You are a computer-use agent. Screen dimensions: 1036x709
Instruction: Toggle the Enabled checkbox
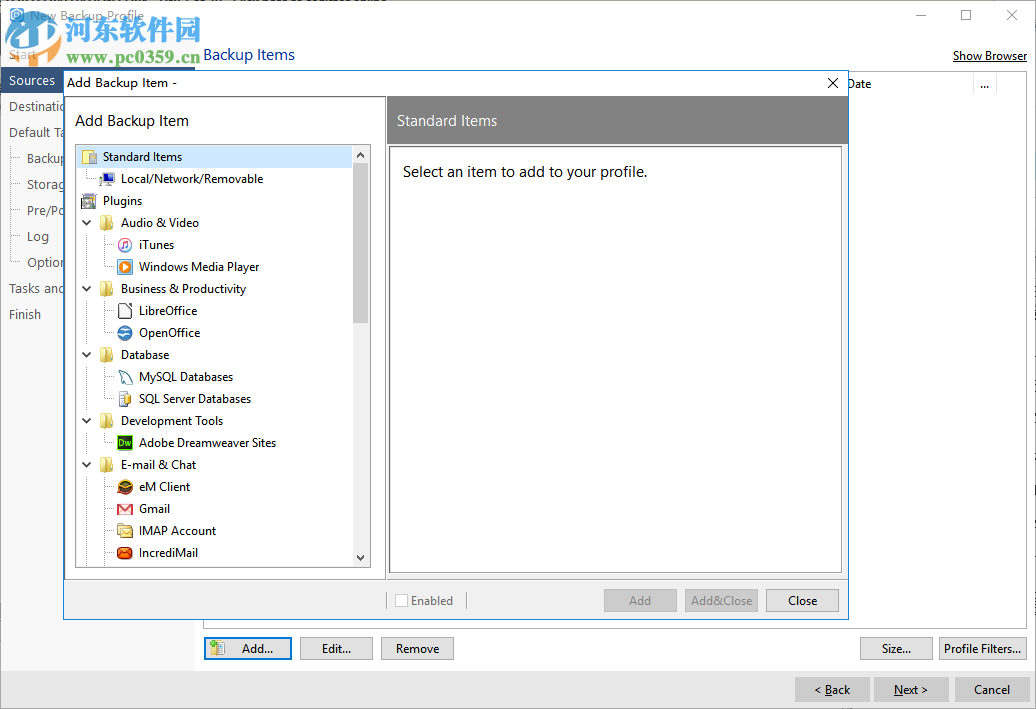[x=401, y=601]
